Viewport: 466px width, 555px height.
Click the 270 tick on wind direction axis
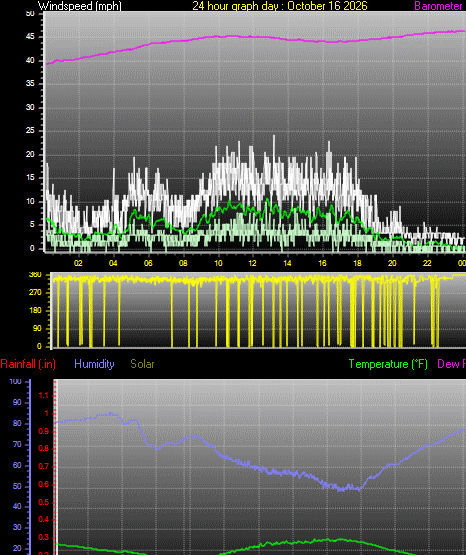(x=35, y=292)
